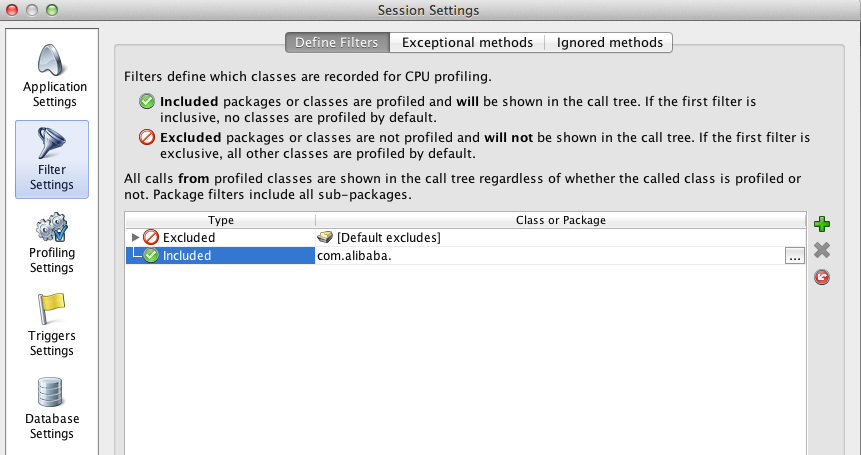
Task: Click the red Excluded type icon in table
Action: pos(151,238)
